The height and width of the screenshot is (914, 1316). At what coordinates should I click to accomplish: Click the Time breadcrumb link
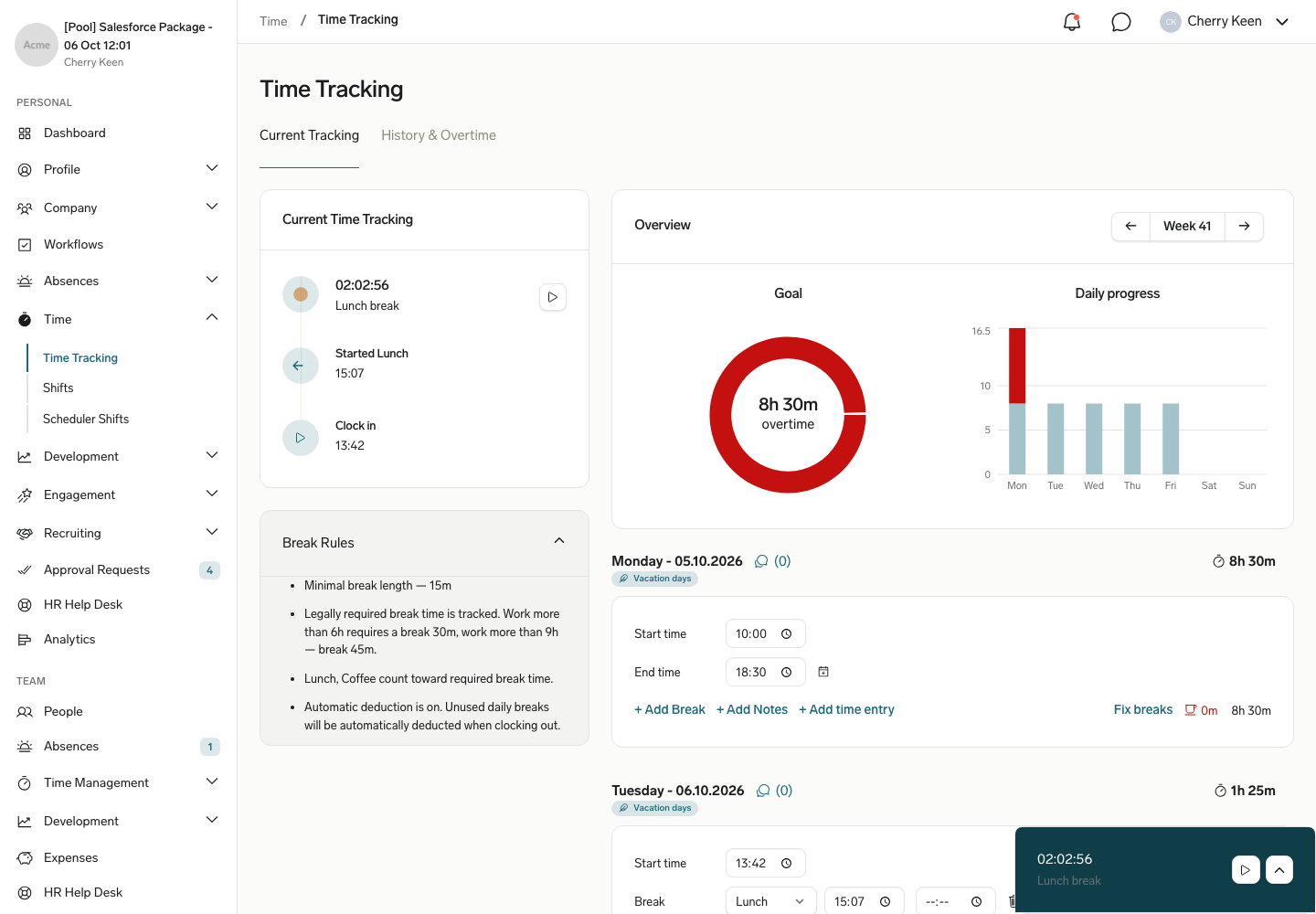273,21
